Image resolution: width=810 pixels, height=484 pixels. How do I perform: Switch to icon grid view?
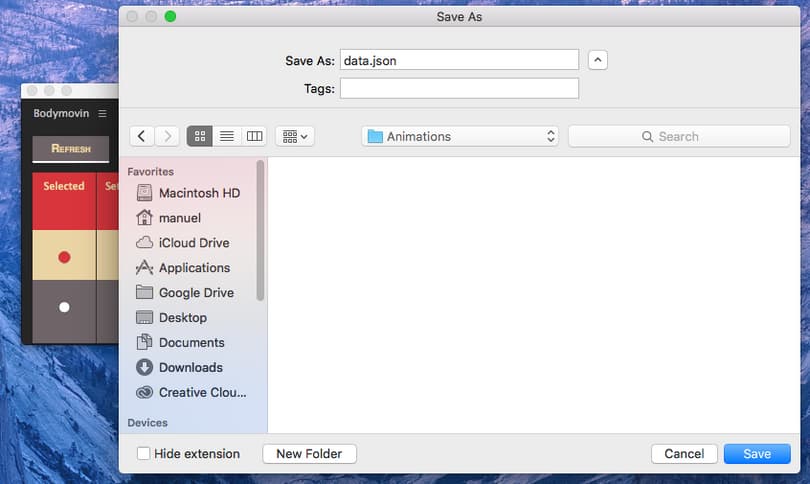pos(200,136)
